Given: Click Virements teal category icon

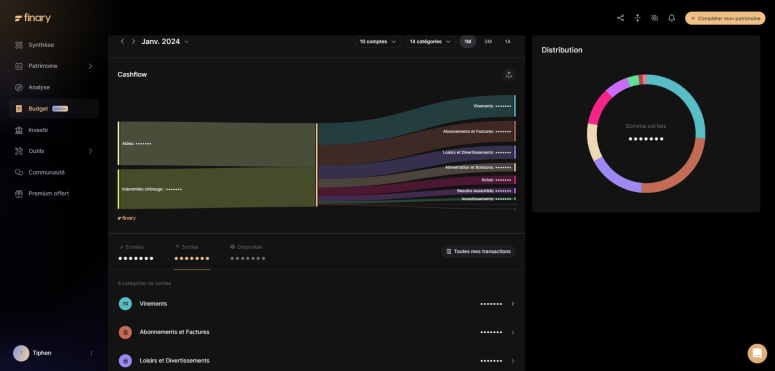Looking at the screenshot, I should 125,304.
